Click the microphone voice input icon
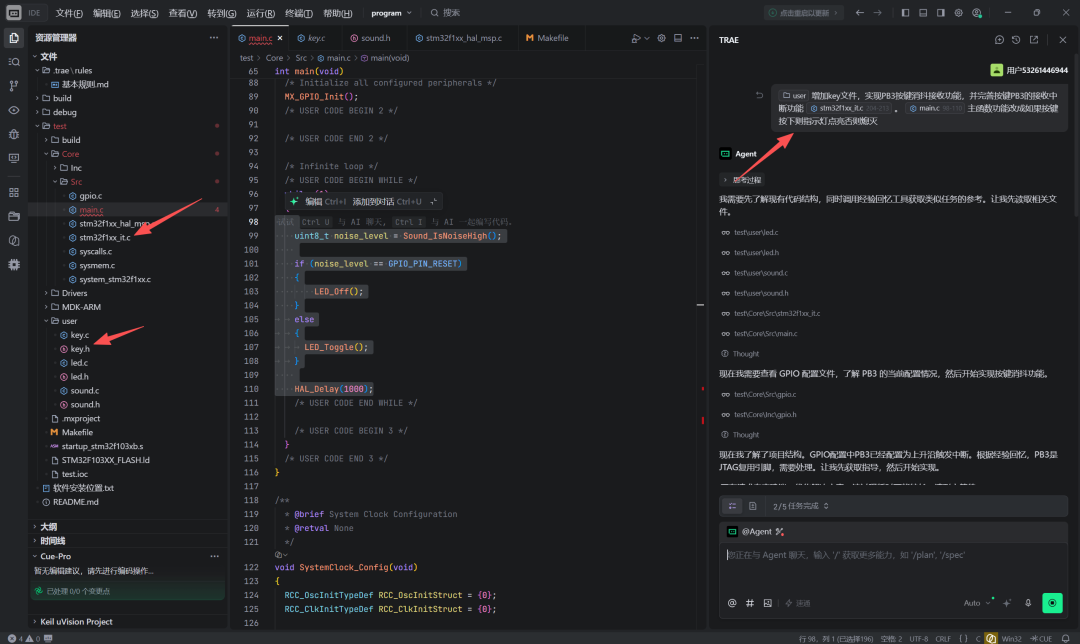 tap(1028, 603)
